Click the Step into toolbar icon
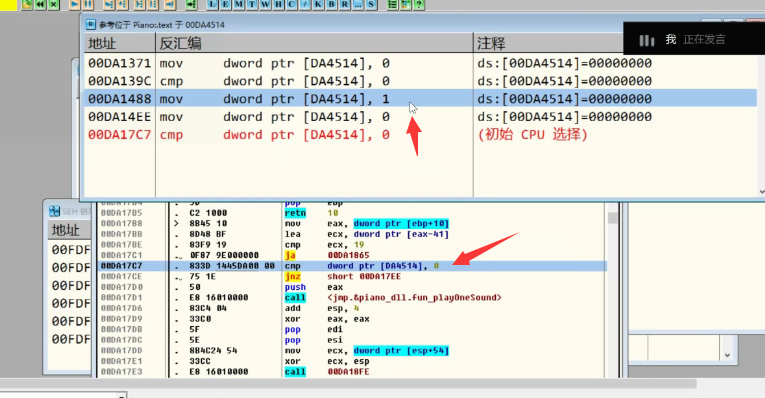Screen dimensions: 765x398 [109, 4]
